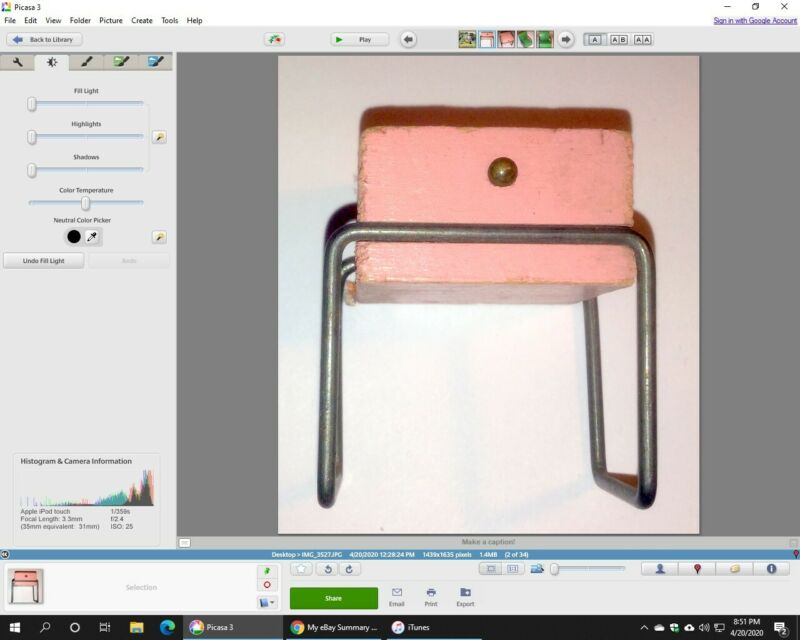
Task: Open the People panel button
Action: point(660,569)
